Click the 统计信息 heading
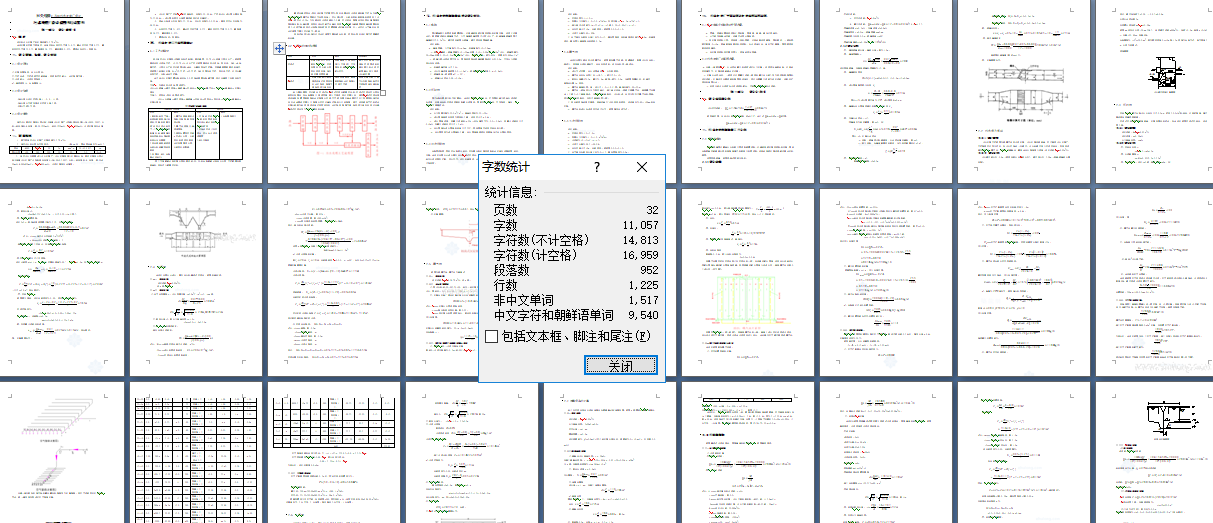 click(x=511, y=192)
